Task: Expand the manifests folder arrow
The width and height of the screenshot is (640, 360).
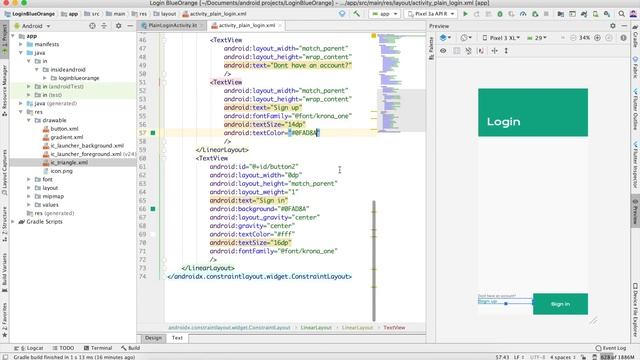Action: (x=20, y=44)
